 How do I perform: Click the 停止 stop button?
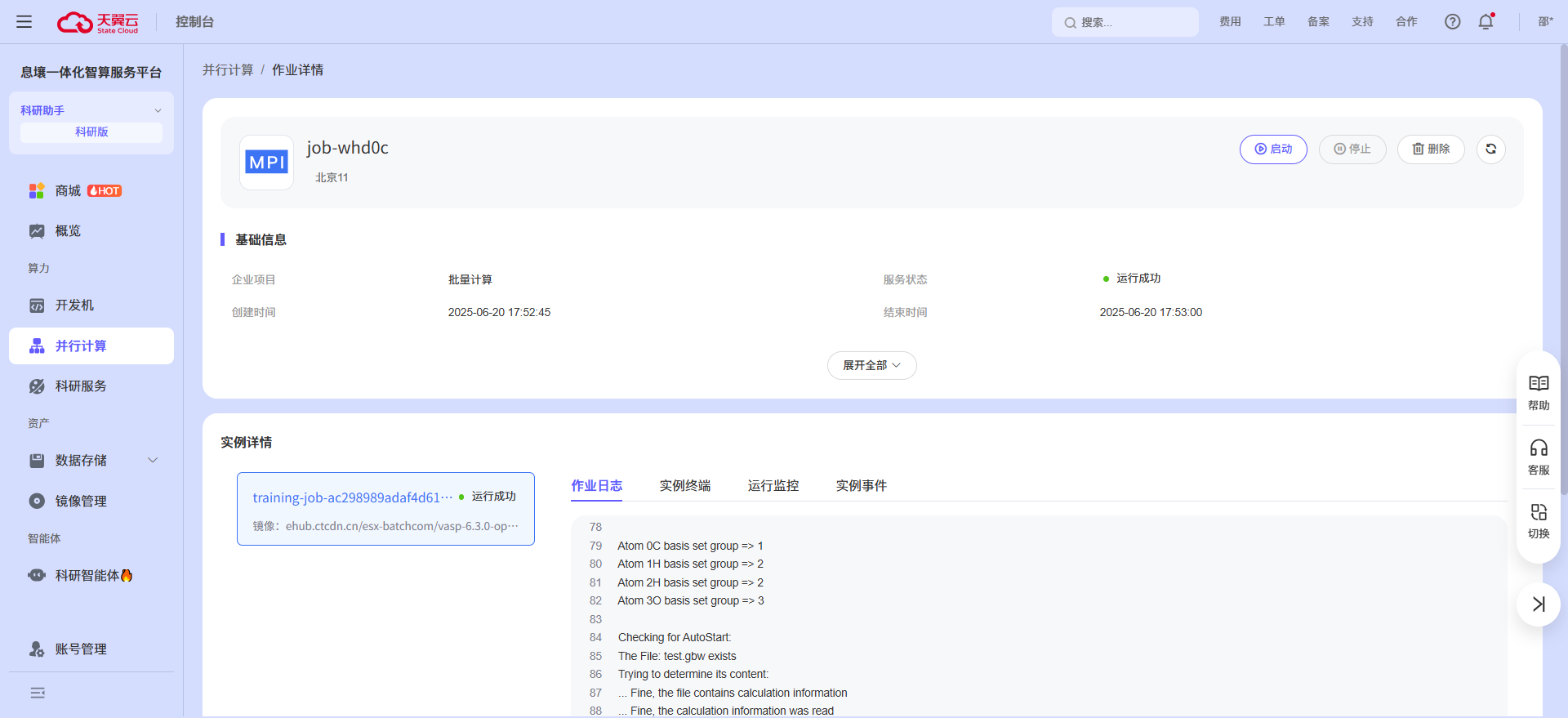[x=1352, y=149]
